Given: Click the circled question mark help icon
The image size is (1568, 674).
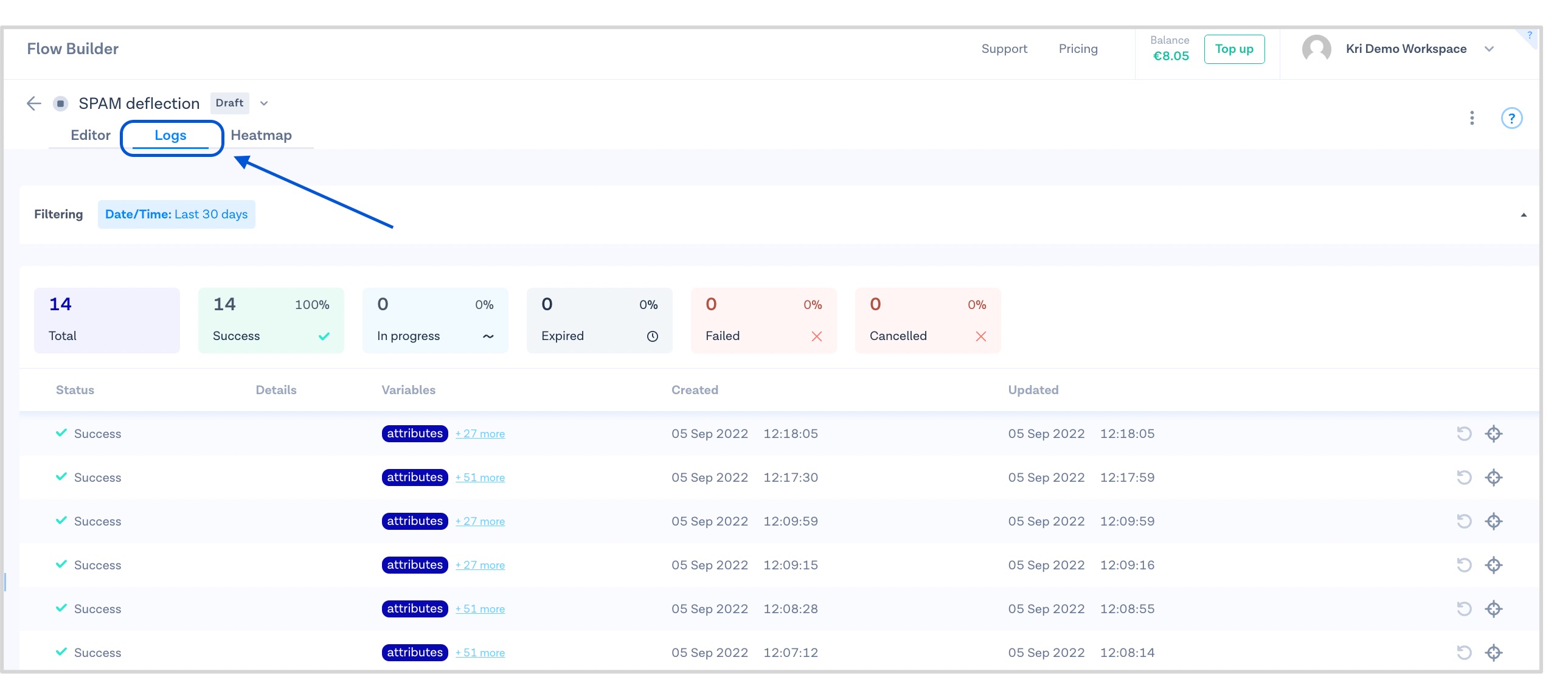Looking at the screenshot, I should pos(1511,118).
